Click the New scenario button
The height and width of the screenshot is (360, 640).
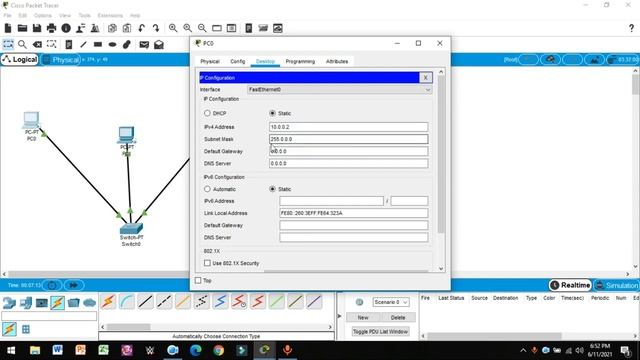click(x=363, y=317)
